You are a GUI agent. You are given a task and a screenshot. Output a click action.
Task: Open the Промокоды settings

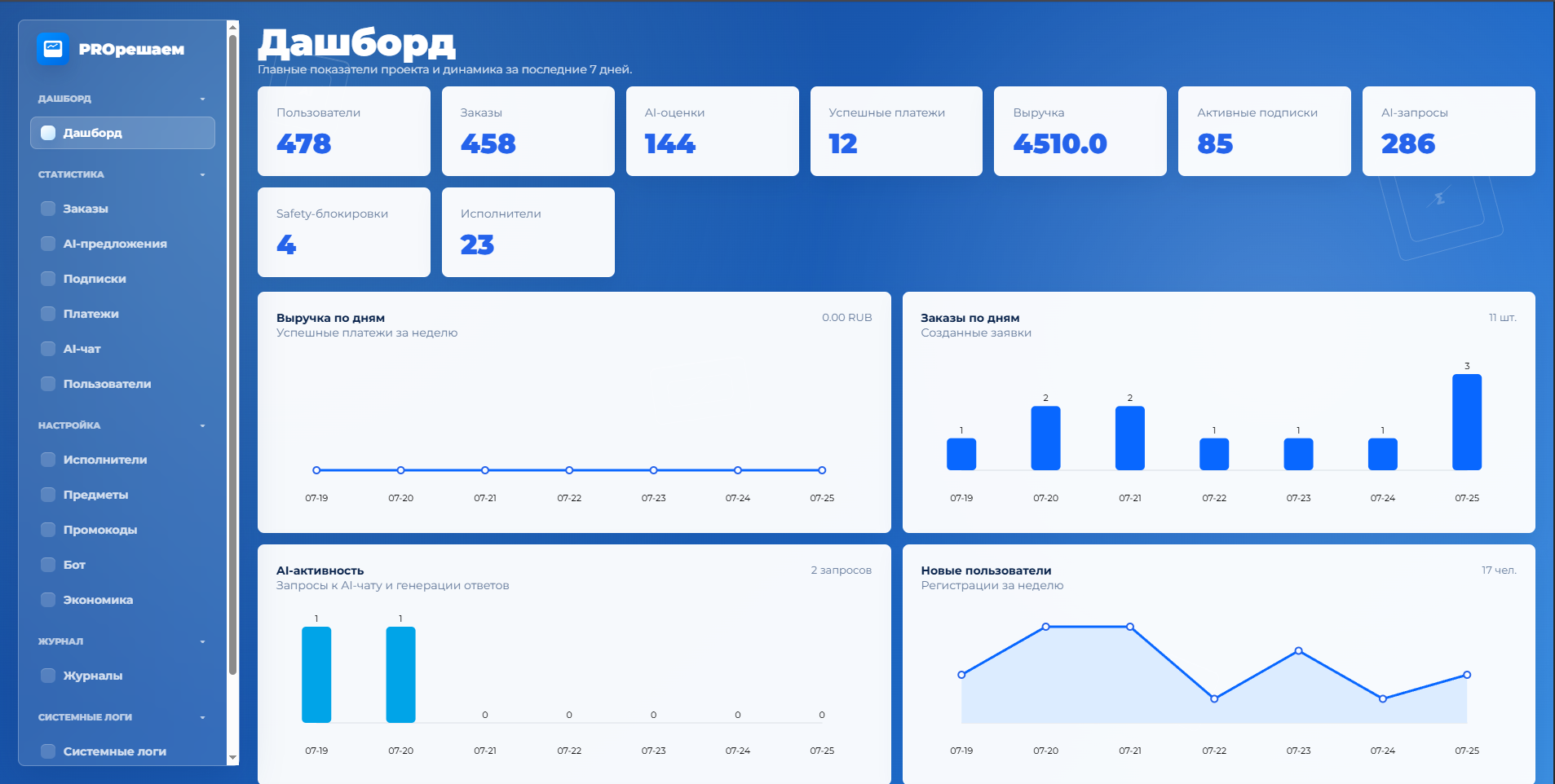click(x=122, y=530)
